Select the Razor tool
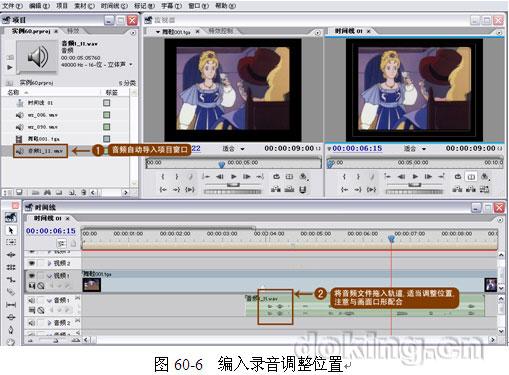This screenshot has width=509, height=375. pyautogui.click(x=11, y=292)
